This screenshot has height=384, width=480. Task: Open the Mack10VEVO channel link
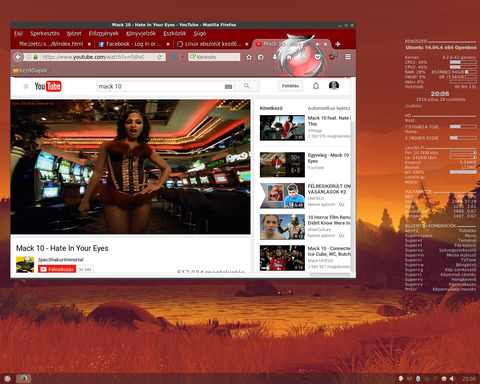pyautogui.click(x=320, y=261)
